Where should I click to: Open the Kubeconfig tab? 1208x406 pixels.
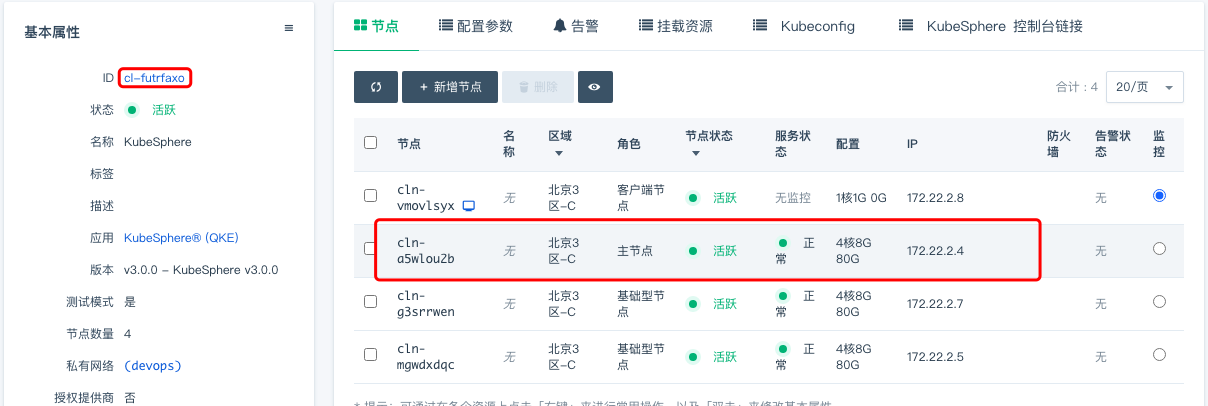point(804,26)
